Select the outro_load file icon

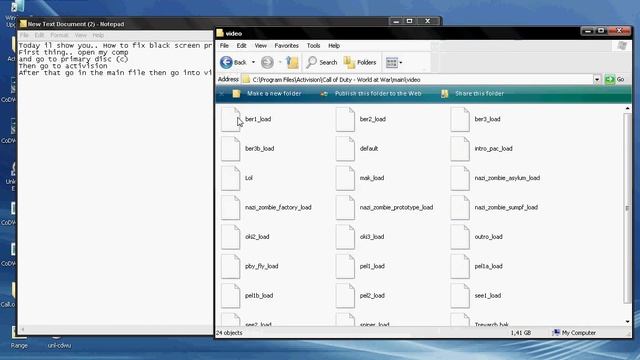[460, 237]
